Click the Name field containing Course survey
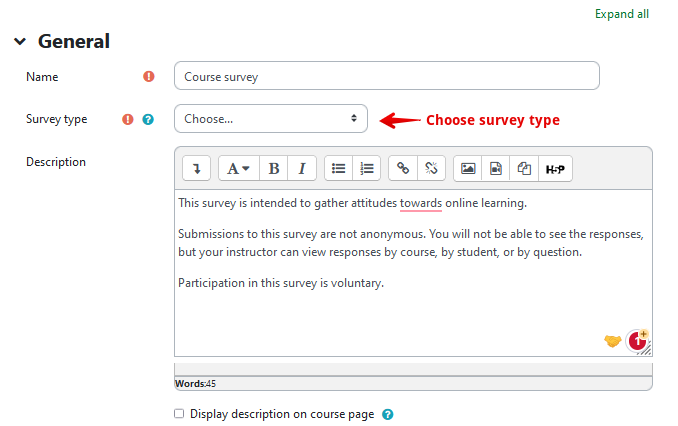Image resolution: width=678 pixels, height=426 pixels. click(386, 76)
